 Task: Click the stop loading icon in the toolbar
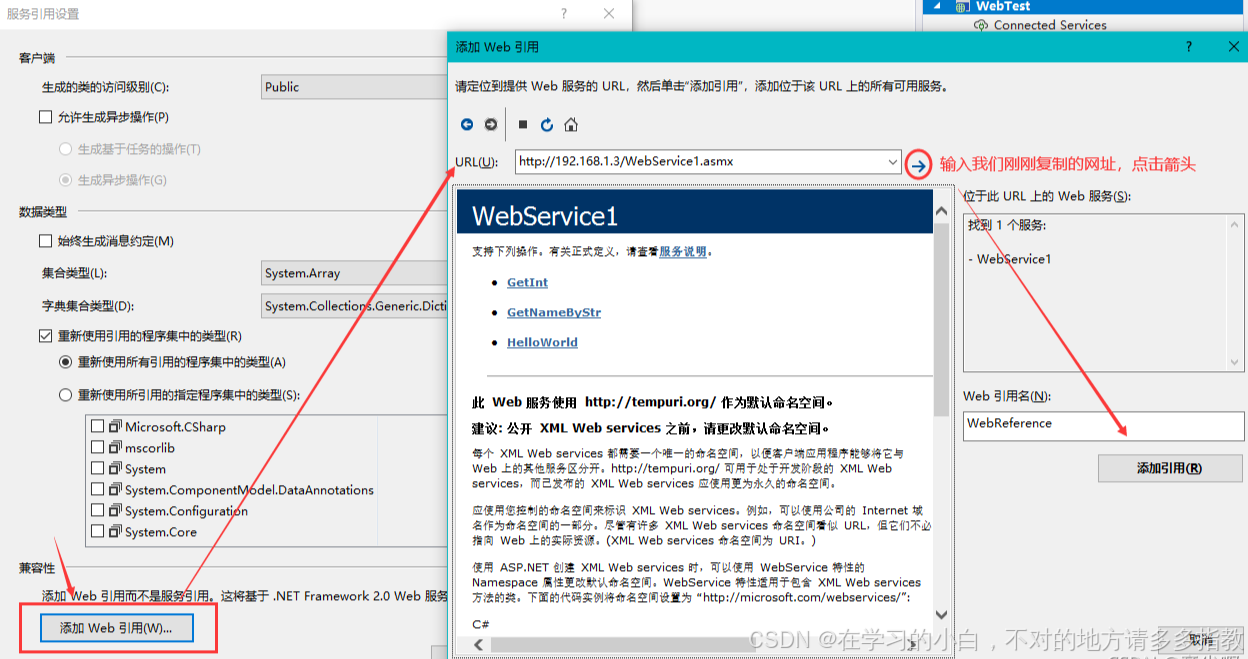(522, 124)
